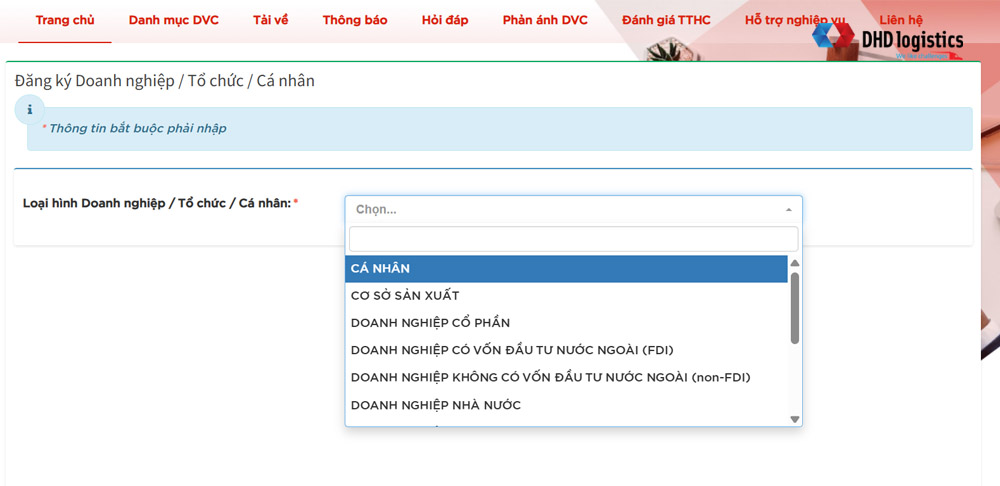Open the Thông báo menu item
Screen dimensions: 1000x486
355,20
